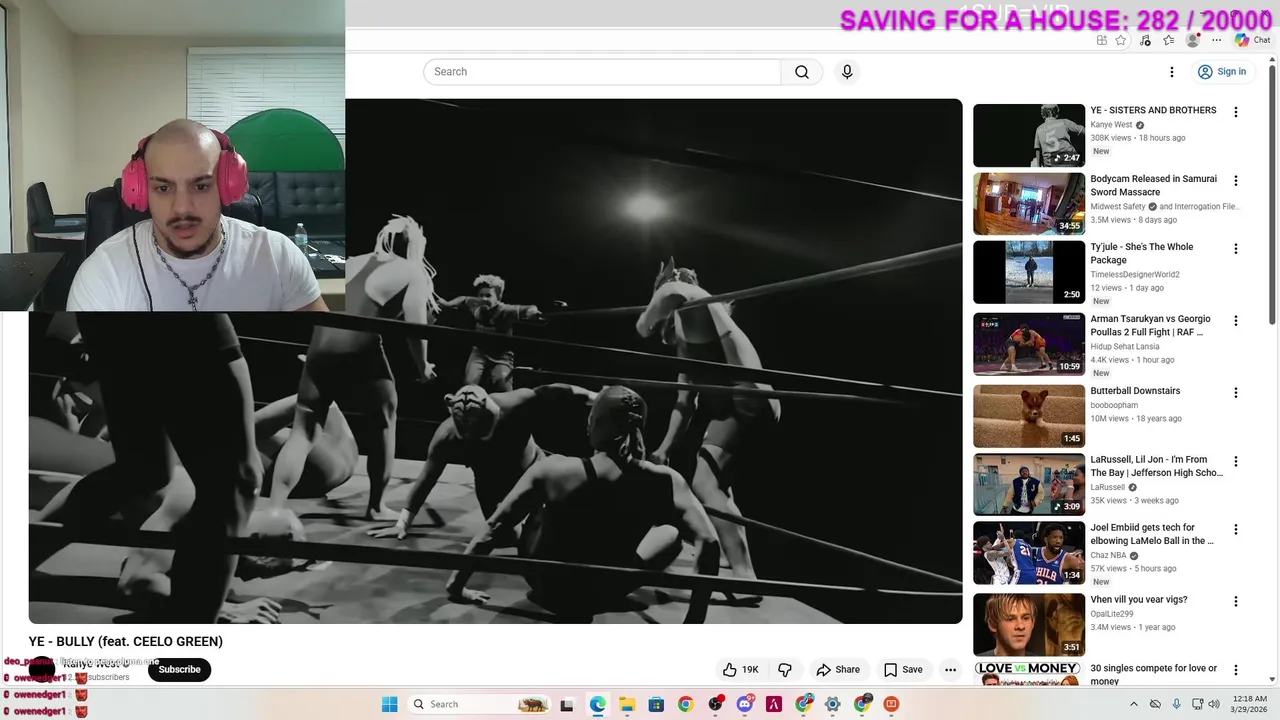Click Chaz NBA channel name
The width and height of the screenshot is (1280, 720).
click(x=1108, y=556)
